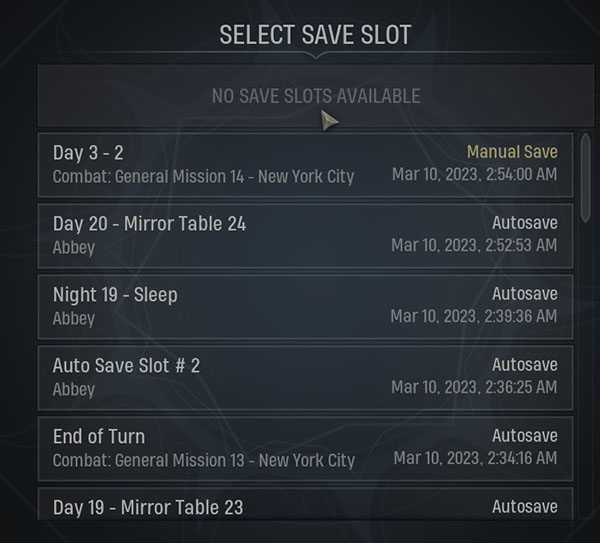The width and height of the screenshot is (600, 543).
Task: Click the 2:39:36 AM Night 19 timestamp
Action: (x=474, y=316)
